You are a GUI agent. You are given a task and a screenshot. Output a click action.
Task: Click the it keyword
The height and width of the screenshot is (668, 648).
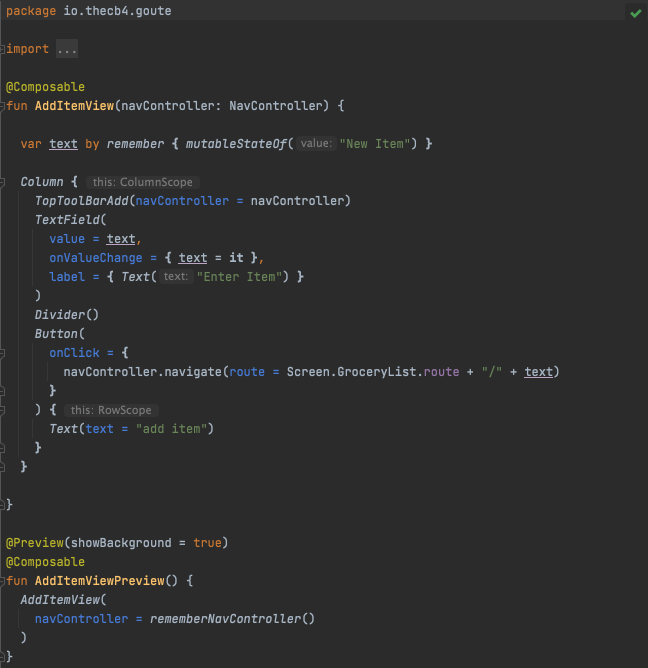236,258
